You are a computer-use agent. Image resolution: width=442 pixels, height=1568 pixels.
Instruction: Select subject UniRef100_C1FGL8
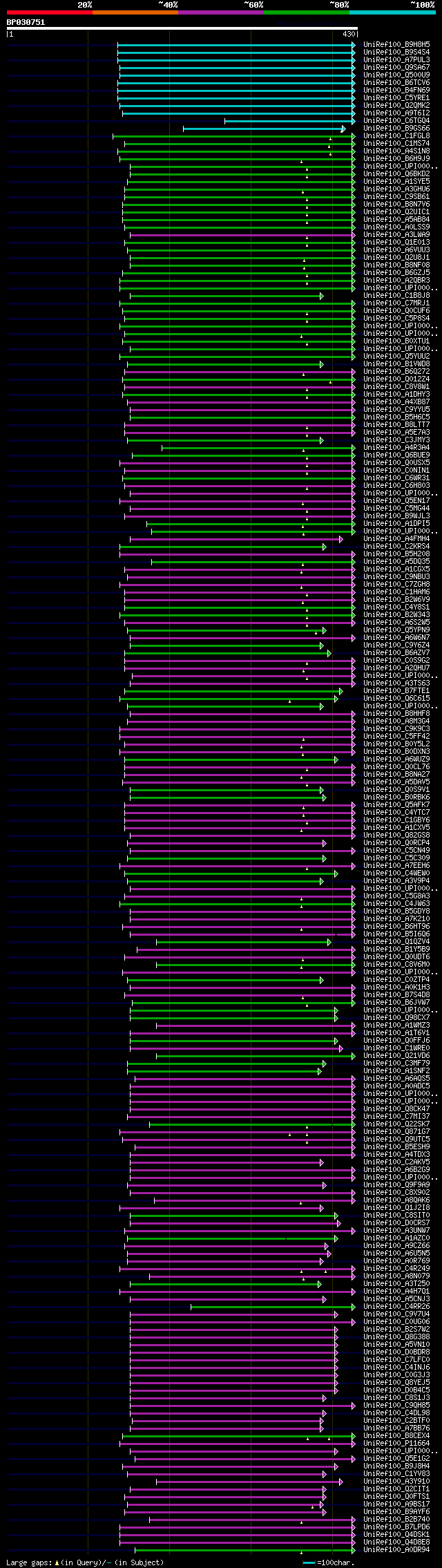tap(396, 135)
